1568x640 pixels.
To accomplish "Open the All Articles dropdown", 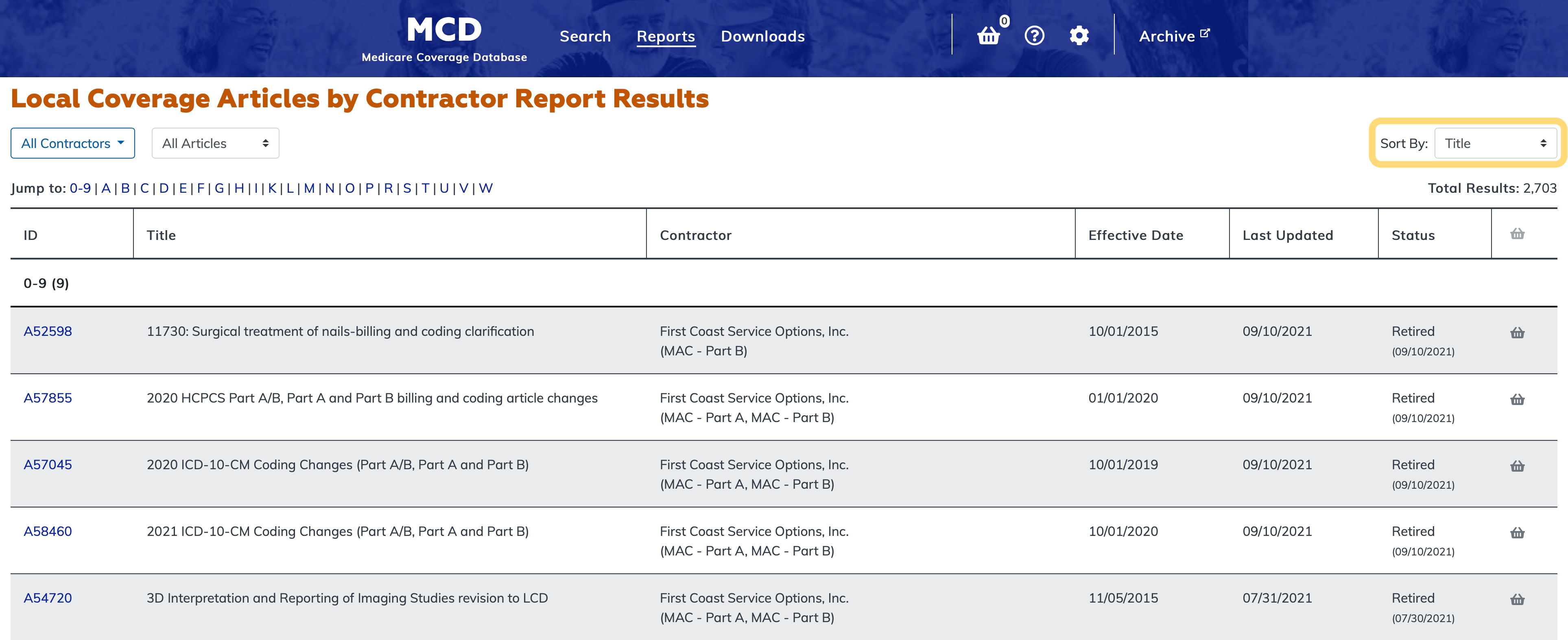I will click(x=215, y=144).
